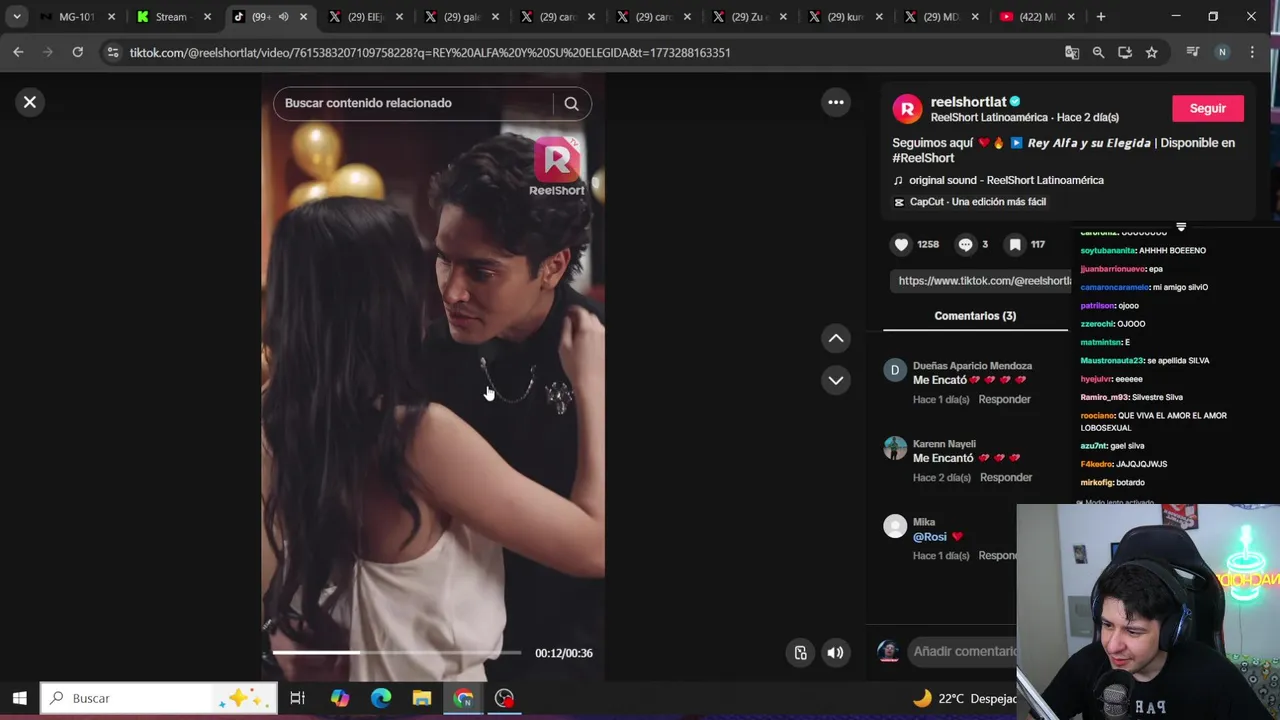Open Chrome from the taskbar
1280x720 pixels.
pyautogui.click(x=463, y=698)
